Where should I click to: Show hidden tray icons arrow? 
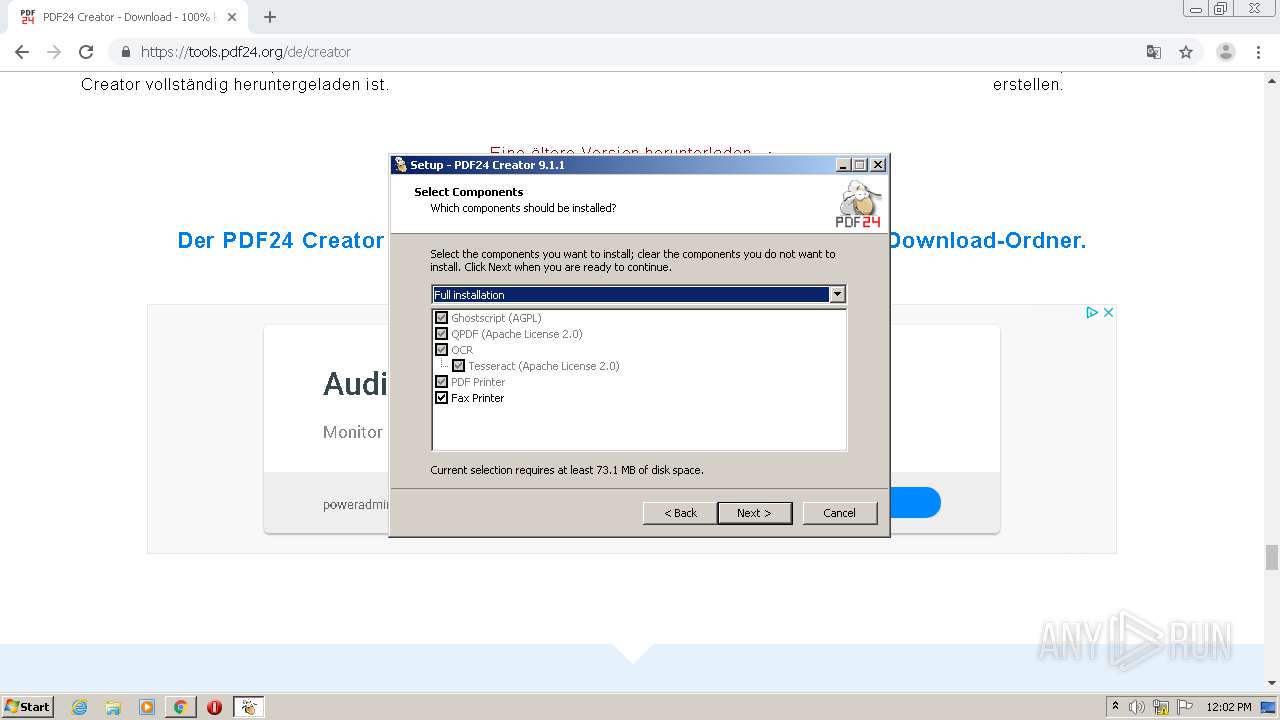point(1115,706)
